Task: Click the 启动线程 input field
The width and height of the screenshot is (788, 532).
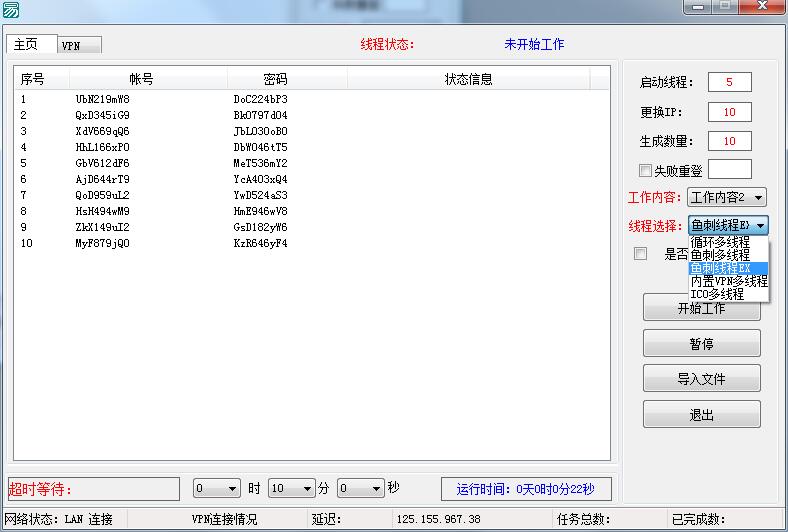Action: point(729,82)
